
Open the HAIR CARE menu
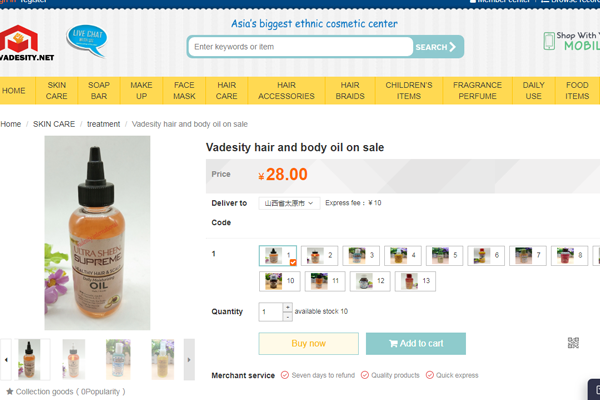click(x=227, y=90)
